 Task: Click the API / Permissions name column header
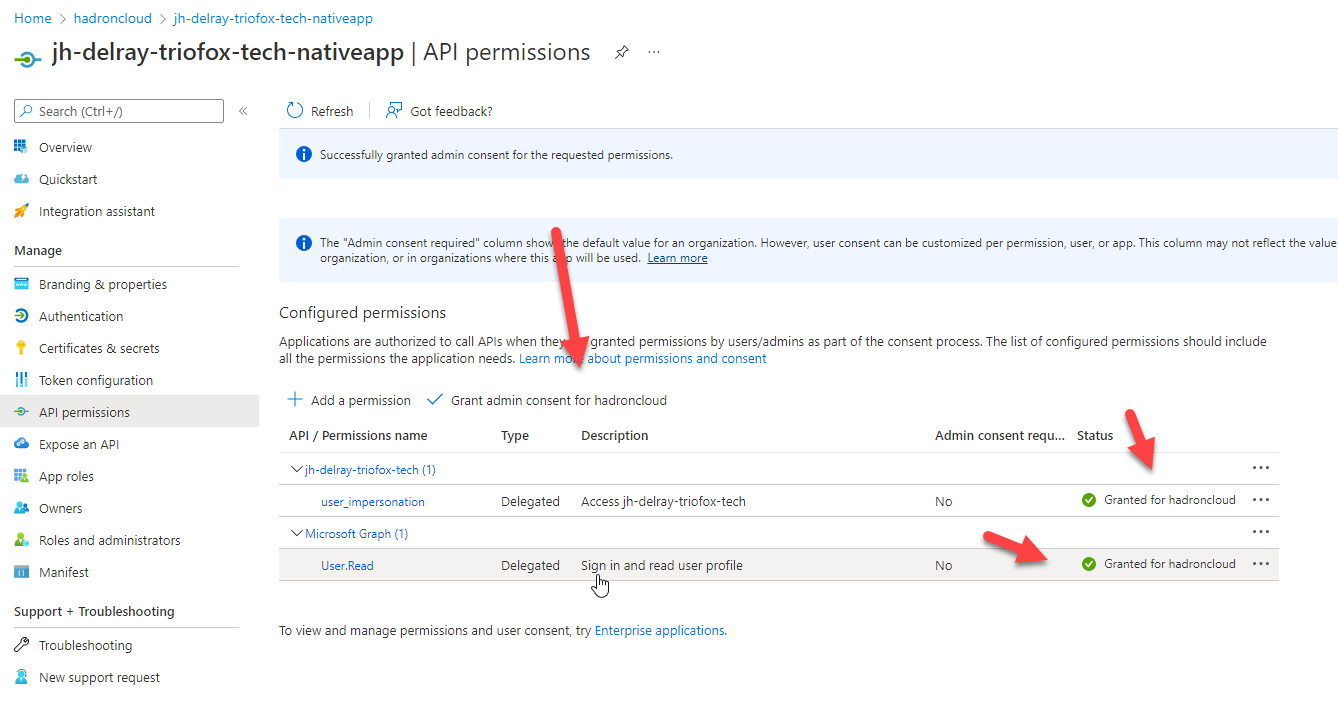pos(358,435)
